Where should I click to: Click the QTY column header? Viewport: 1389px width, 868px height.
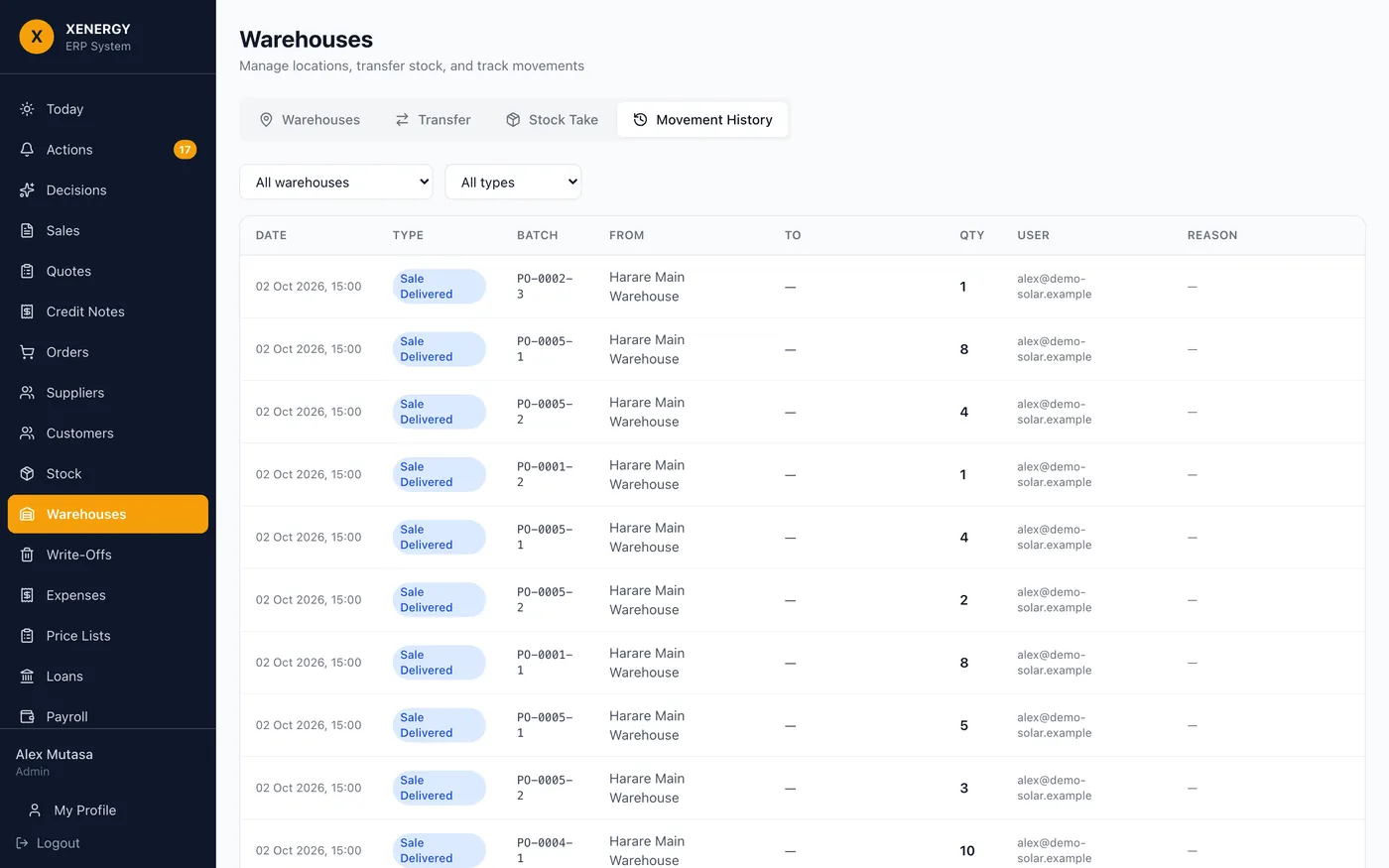coord(971,235)
